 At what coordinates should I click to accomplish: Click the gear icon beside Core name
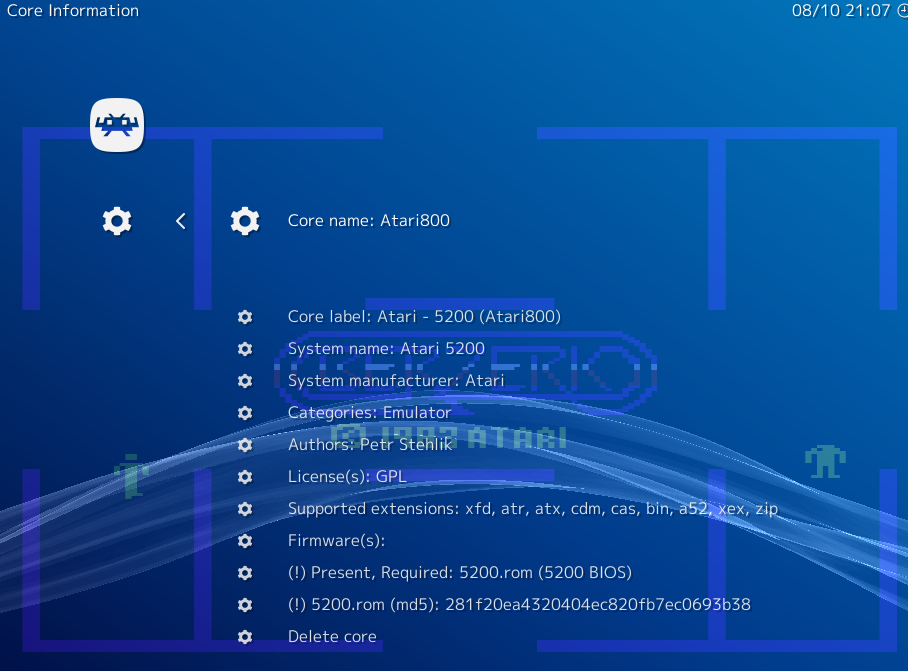[x=245, y=221]
